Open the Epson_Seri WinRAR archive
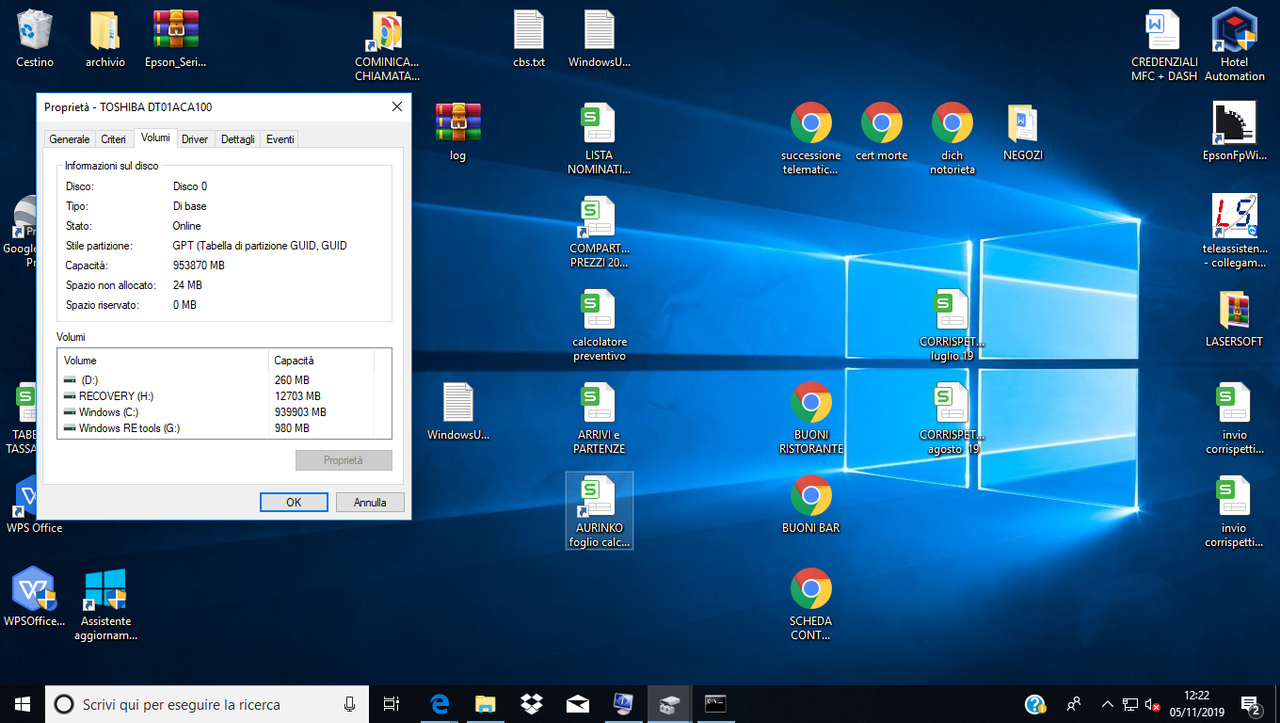The height and width of the screenshot is (723, 1280). point(175,30)
